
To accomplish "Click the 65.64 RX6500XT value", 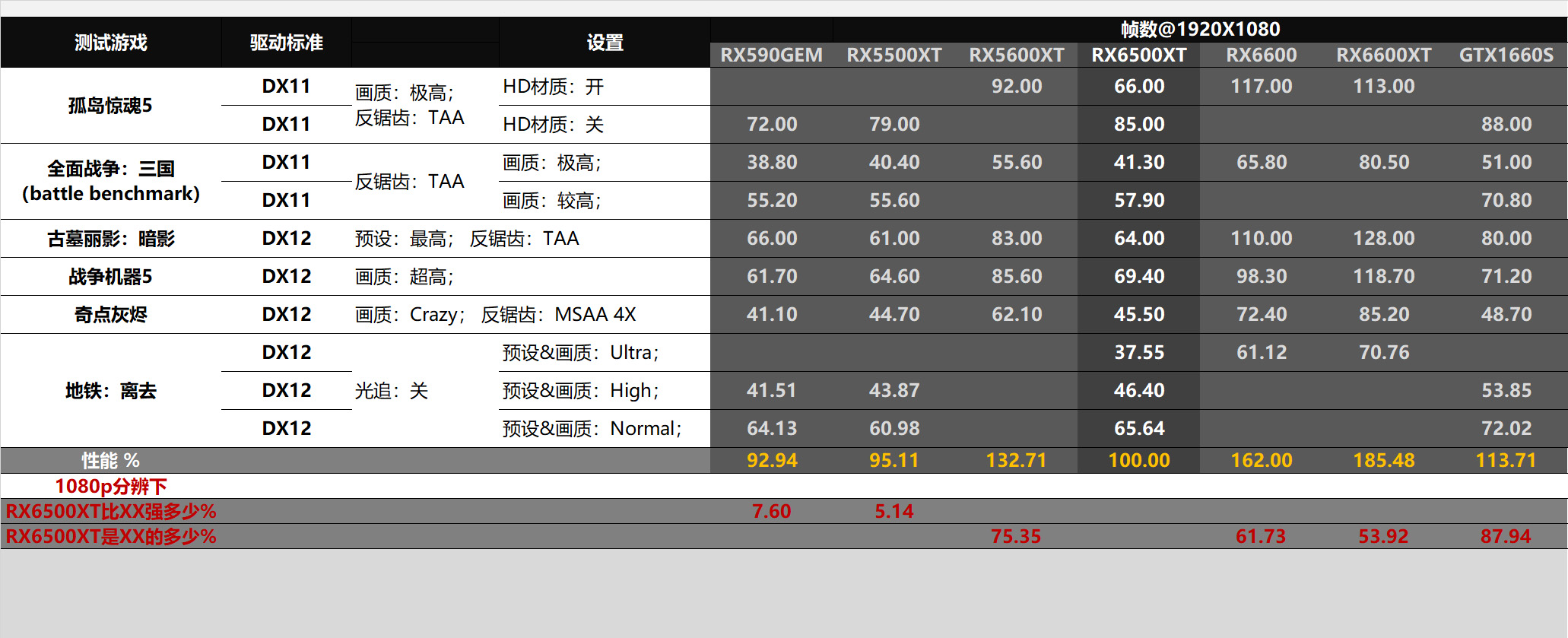I will tap(1139, 428).
